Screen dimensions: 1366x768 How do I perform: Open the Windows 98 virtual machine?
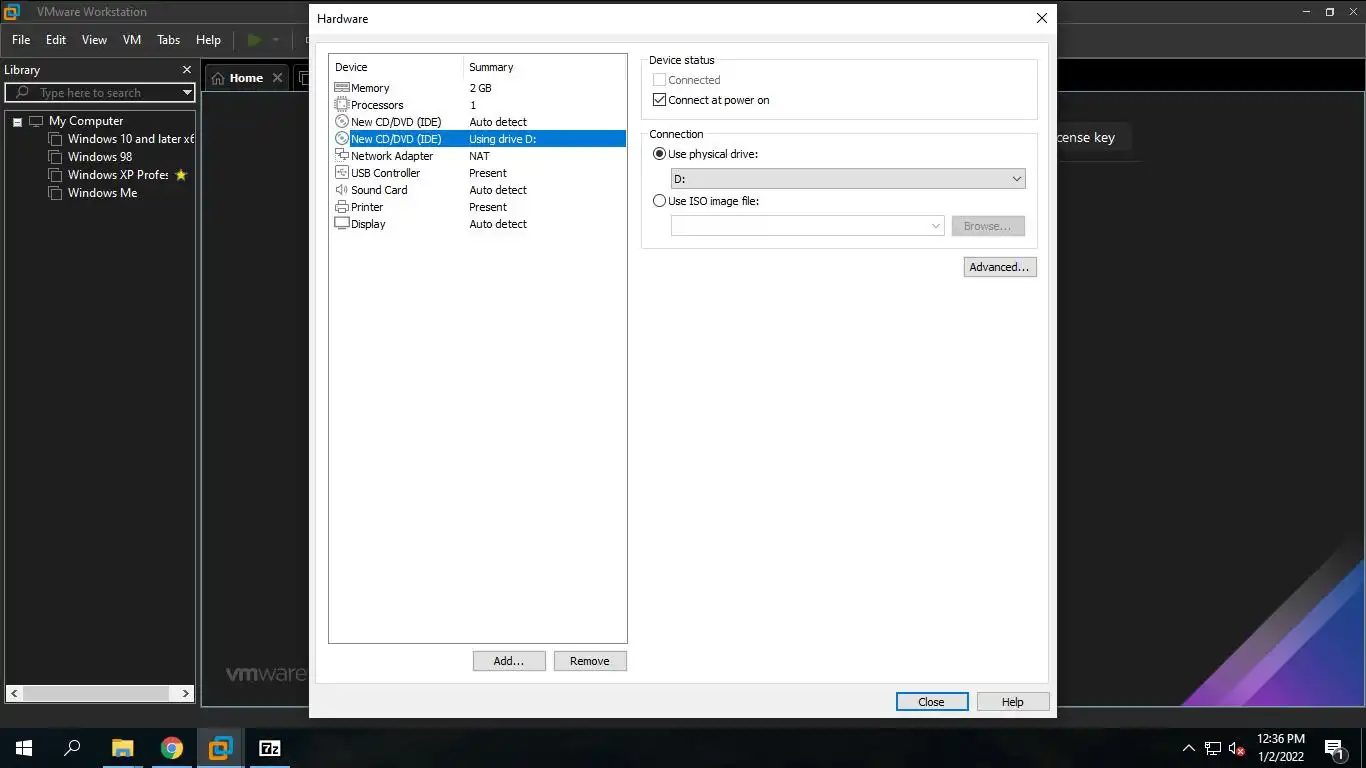91,157
